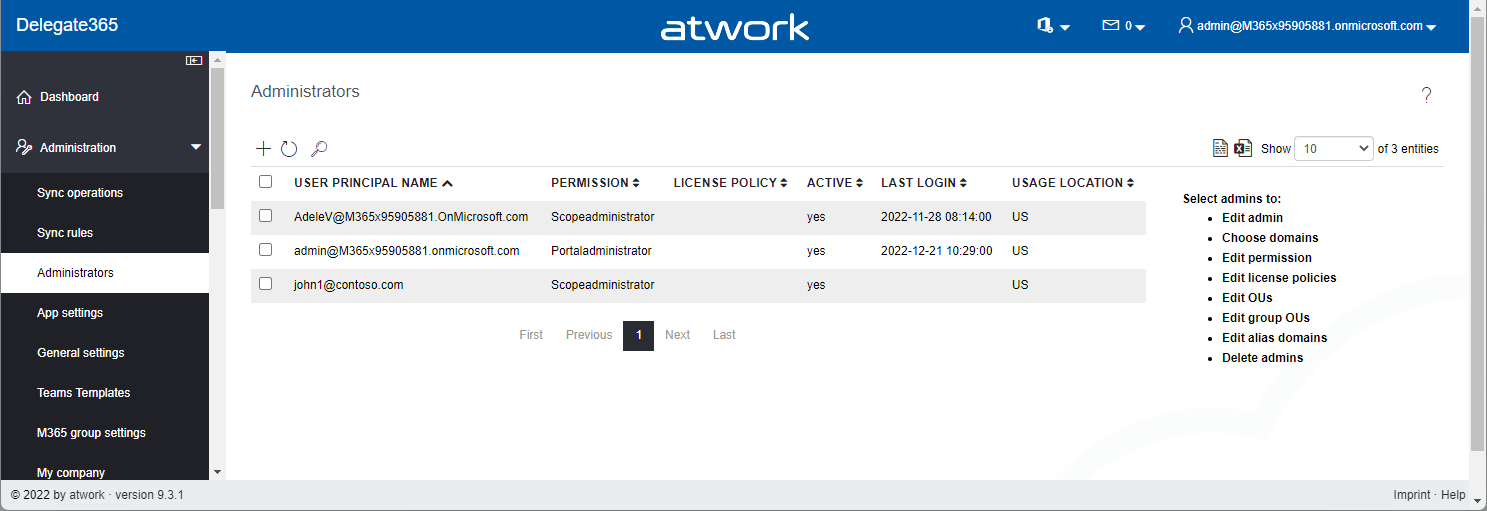Go to Dashboard in sidebar
The height and width of the screenshot is (511, 1487).
point(69,97)
